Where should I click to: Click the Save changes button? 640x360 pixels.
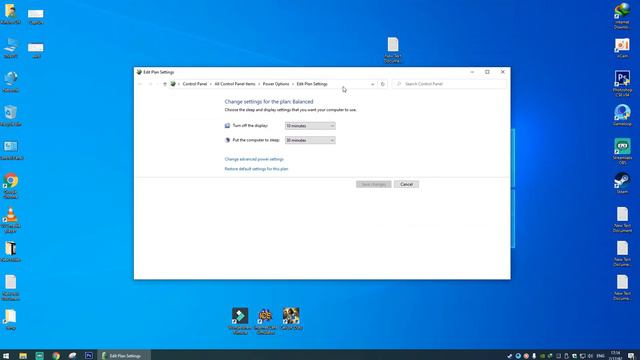(373, 184)
